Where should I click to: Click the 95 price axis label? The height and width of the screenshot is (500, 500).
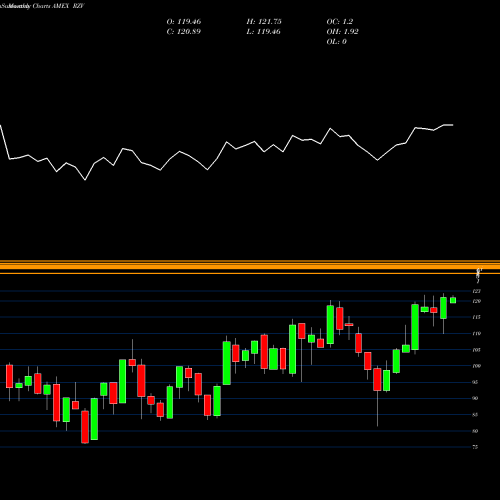pos(475,382)
